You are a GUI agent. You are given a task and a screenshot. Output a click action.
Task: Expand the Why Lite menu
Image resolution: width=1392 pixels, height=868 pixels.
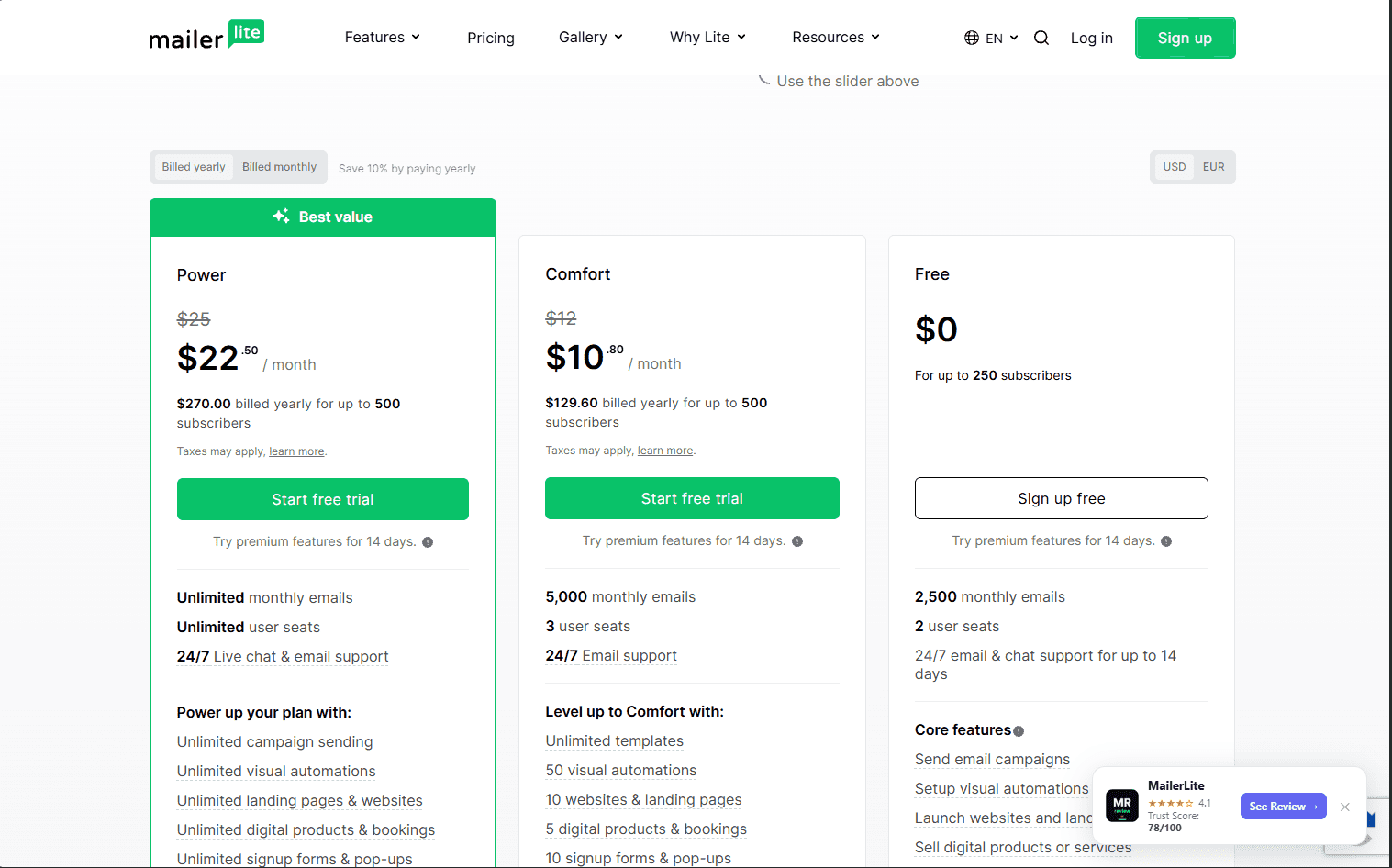point(707,38)
